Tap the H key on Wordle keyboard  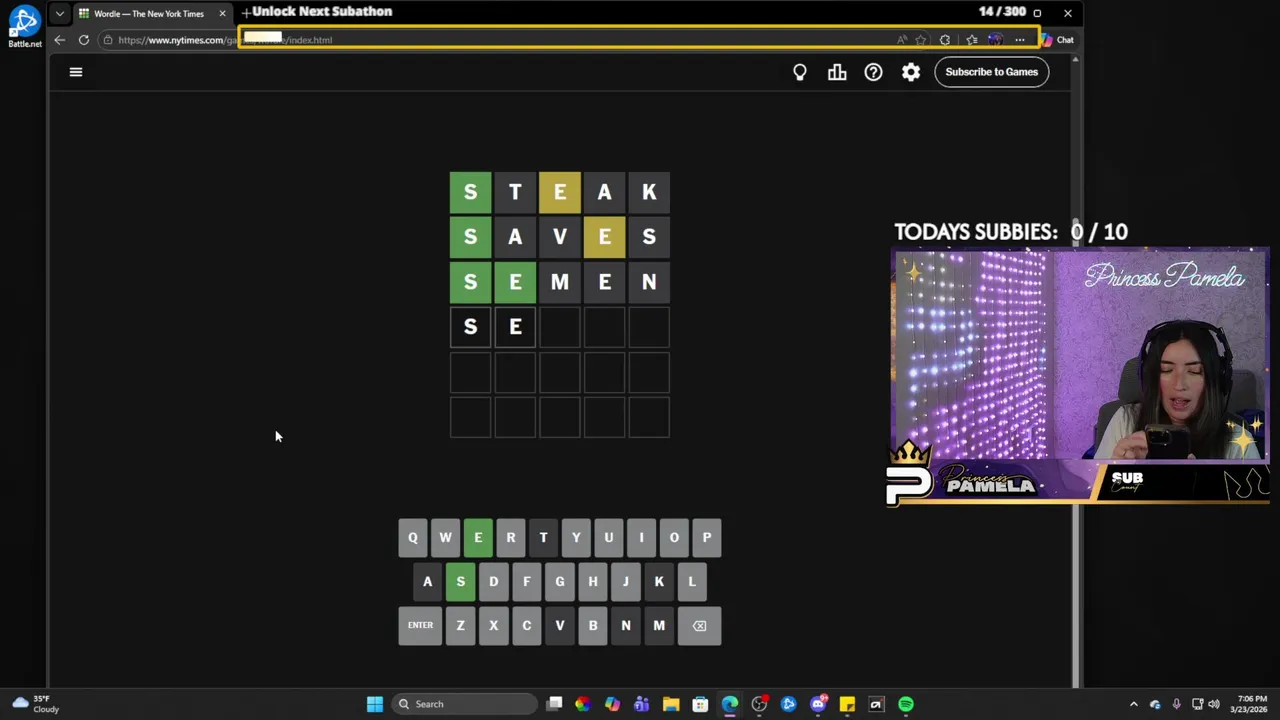(x=593, y=582)
